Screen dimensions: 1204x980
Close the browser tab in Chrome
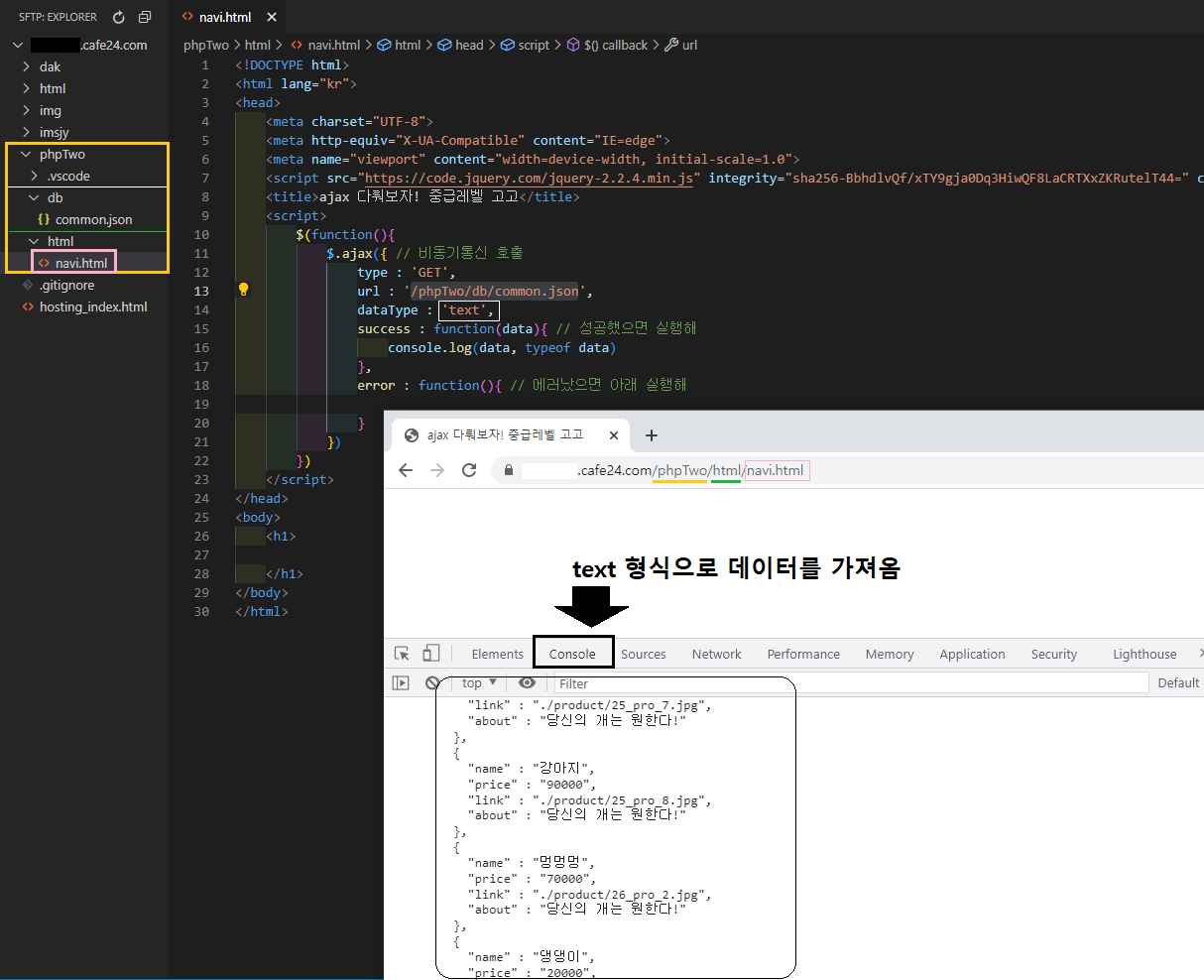coord(614,435)
